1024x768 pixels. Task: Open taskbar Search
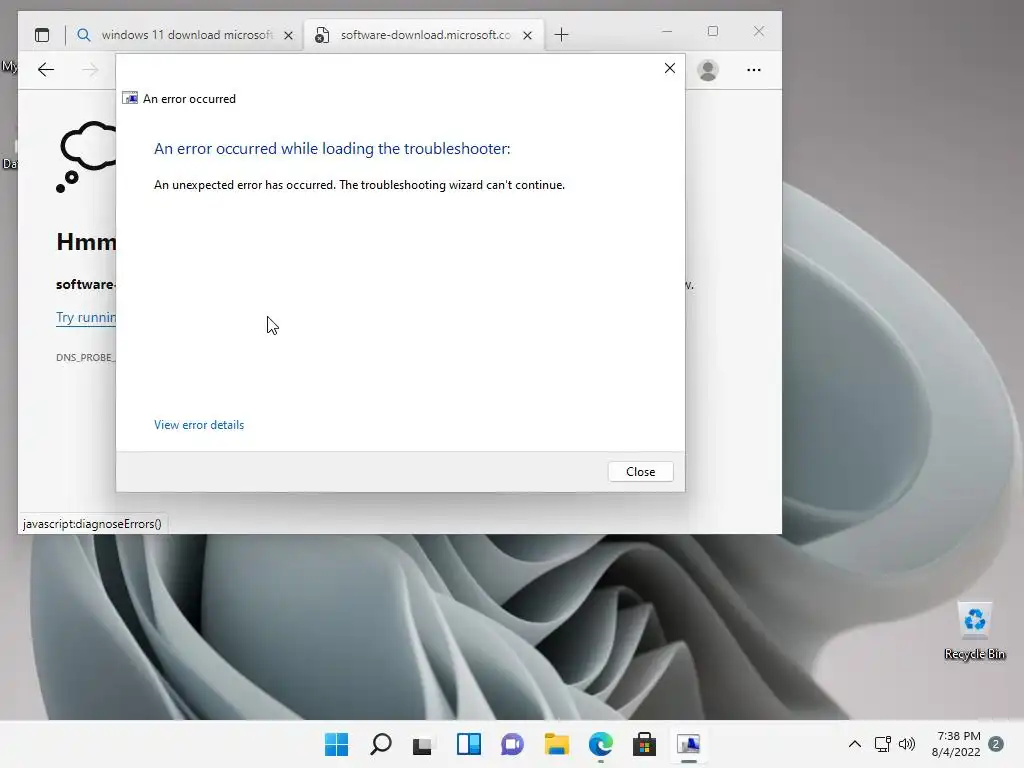(381, 744)
